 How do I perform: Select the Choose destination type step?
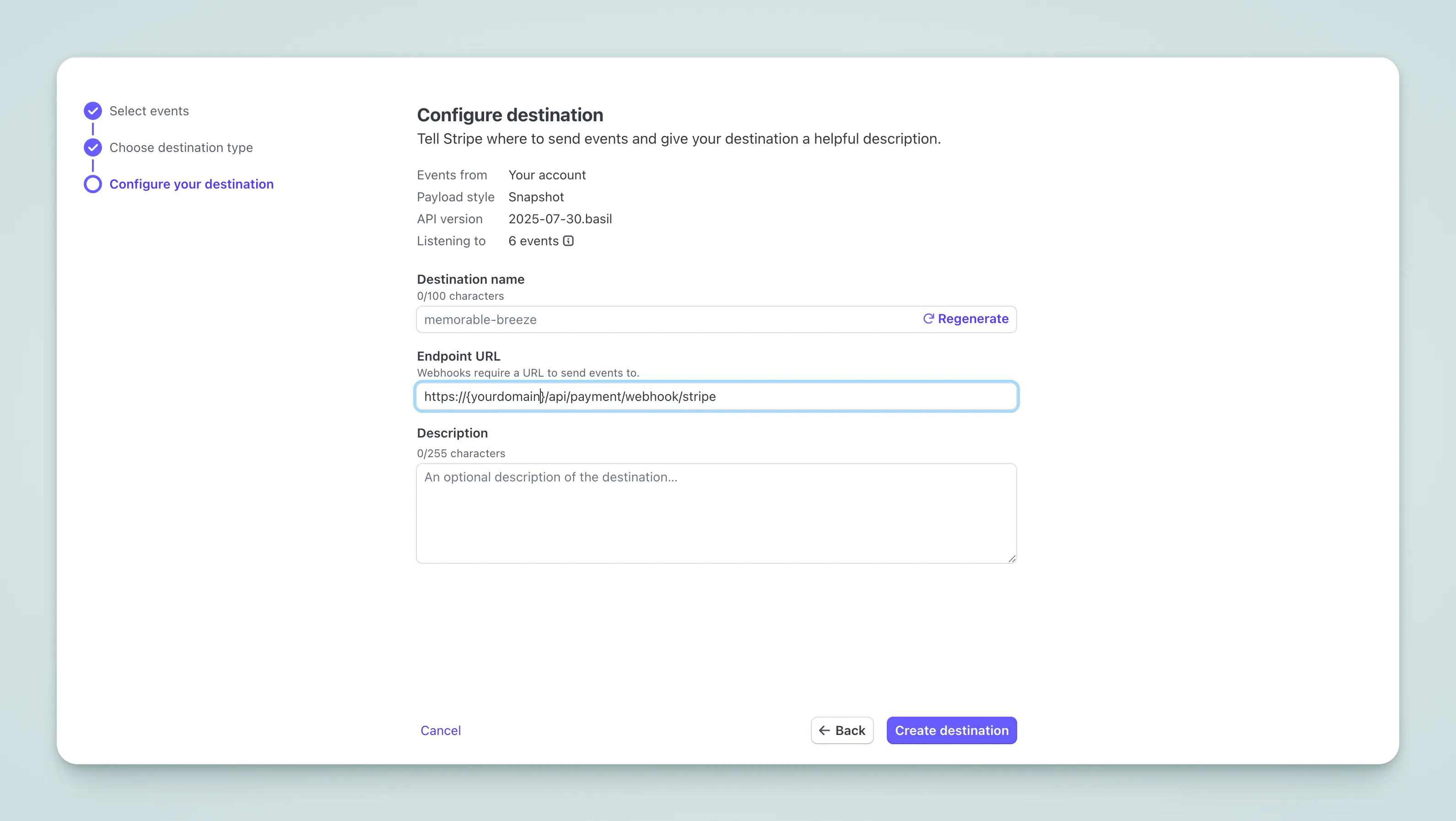pos(181,147)
